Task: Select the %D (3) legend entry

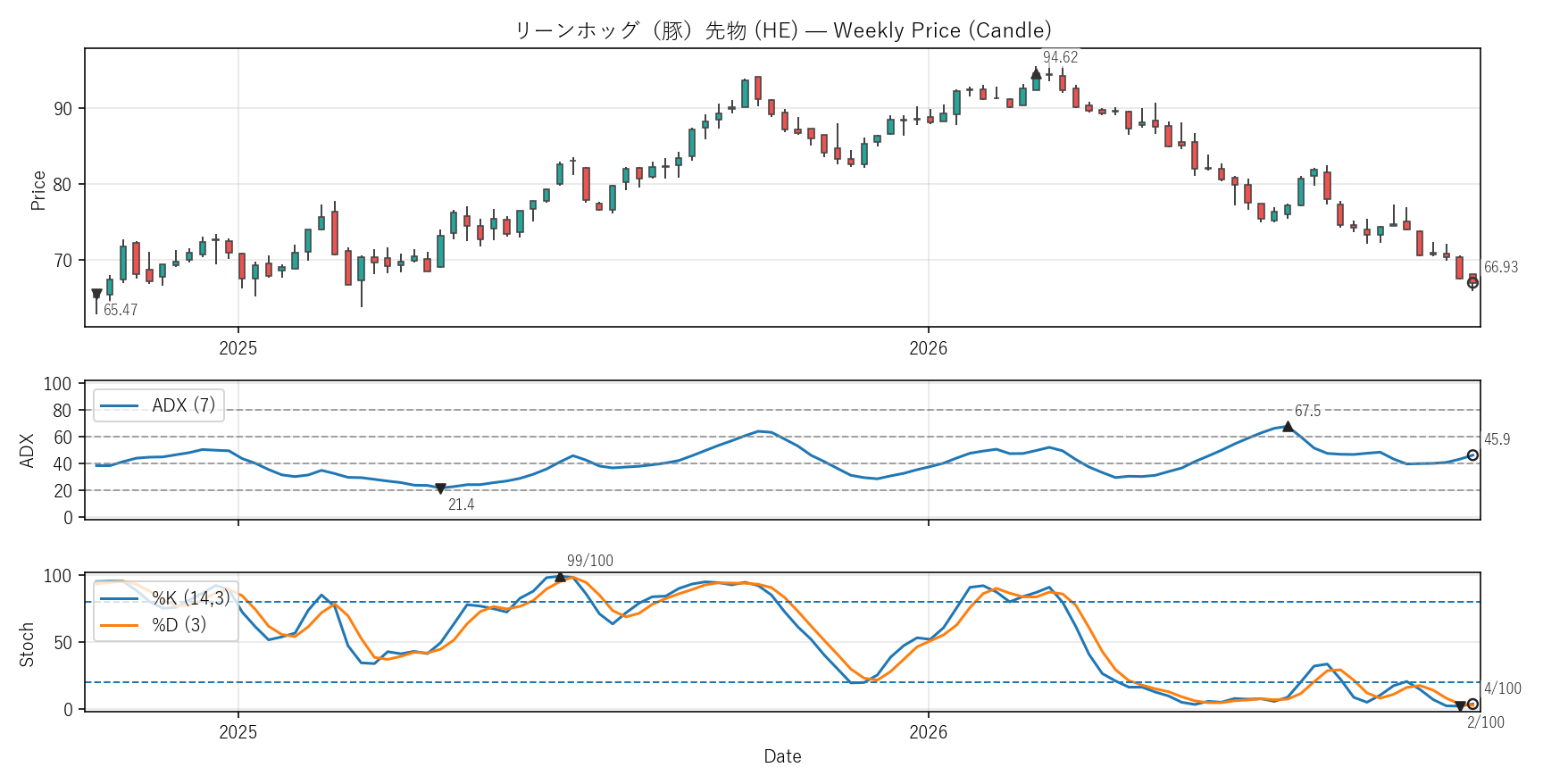Action: (x=154, y=625)
